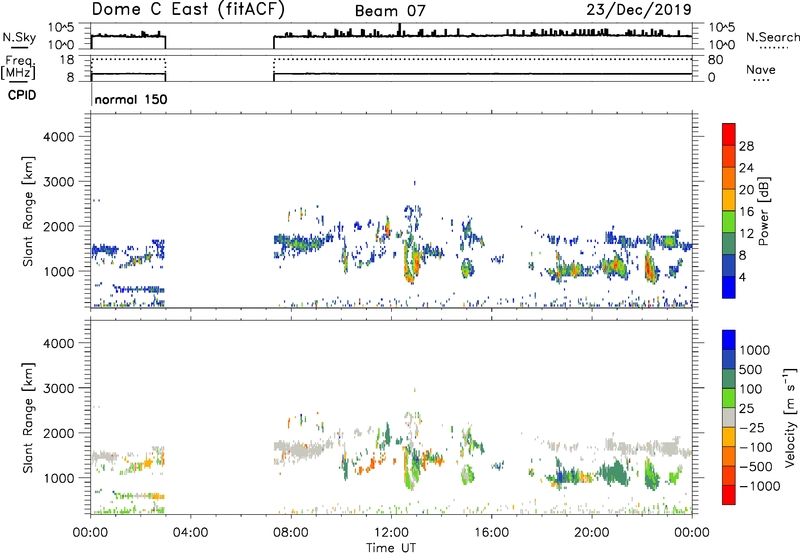Click the right "10^0" tick of the N.Search axis
Screen dimensions: 800x554
721,45
